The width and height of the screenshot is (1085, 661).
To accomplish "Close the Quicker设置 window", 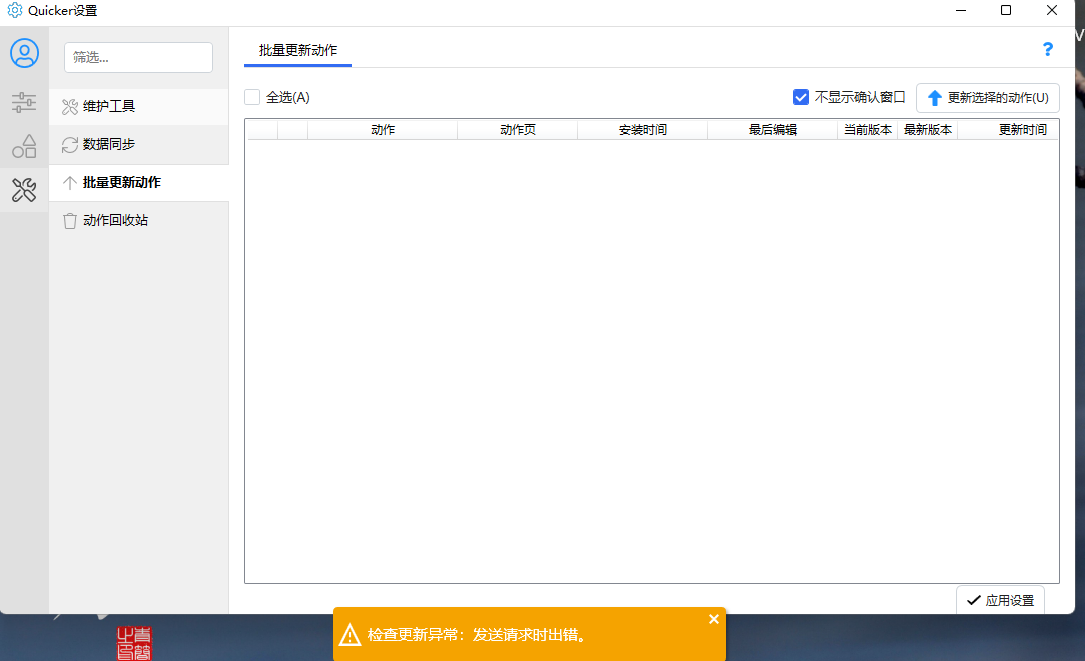I will [1052, 10].
